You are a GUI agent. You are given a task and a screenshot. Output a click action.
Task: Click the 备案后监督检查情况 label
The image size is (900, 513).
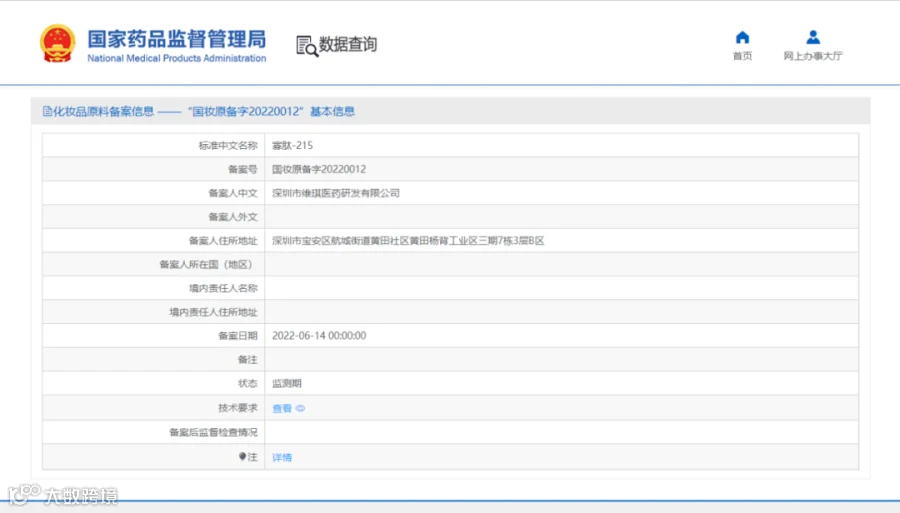click(x=213, y=432)
